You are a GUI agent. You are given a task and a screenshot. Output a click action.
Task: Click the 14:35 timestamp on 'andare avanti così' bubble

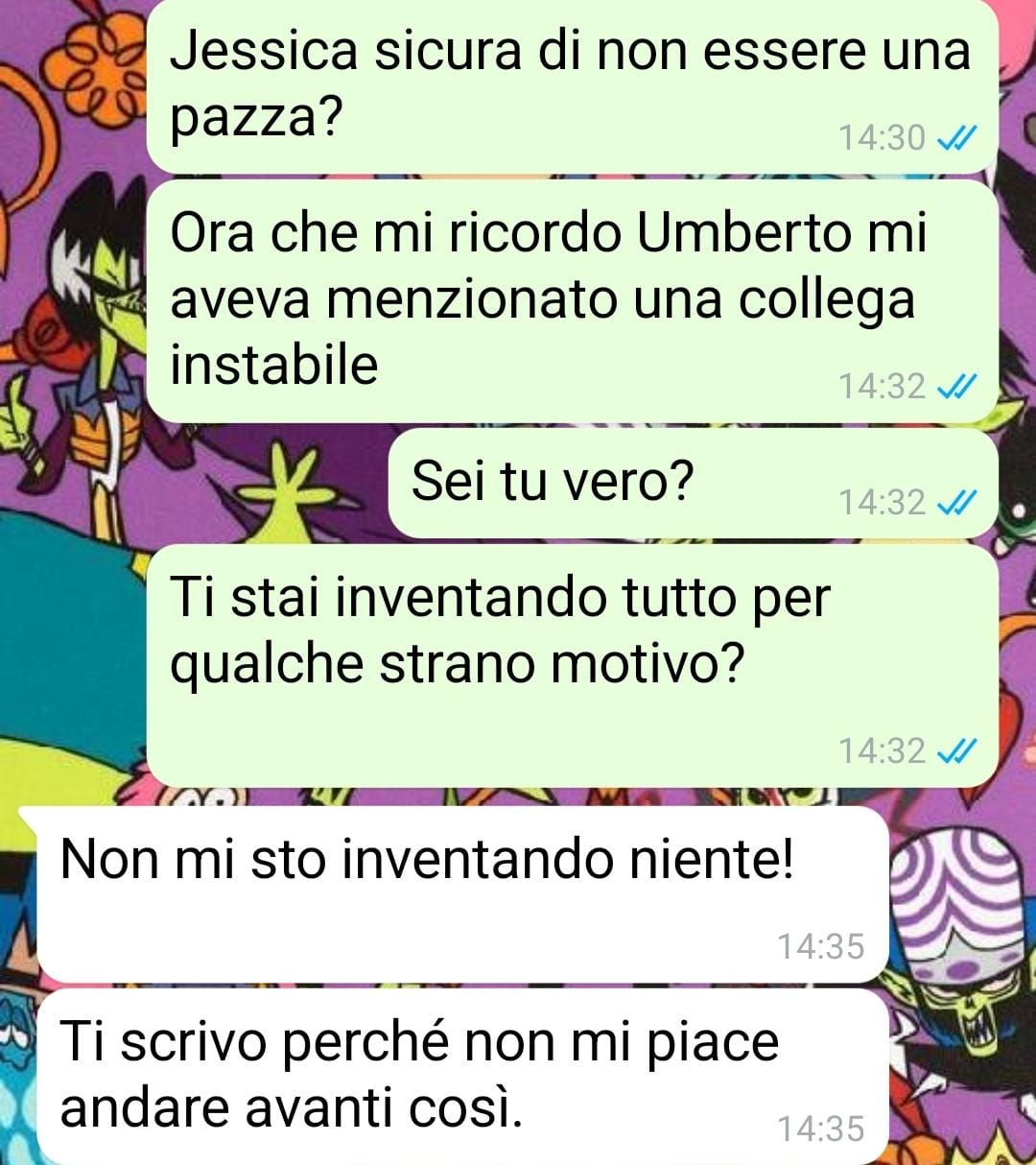[821, 1129]
